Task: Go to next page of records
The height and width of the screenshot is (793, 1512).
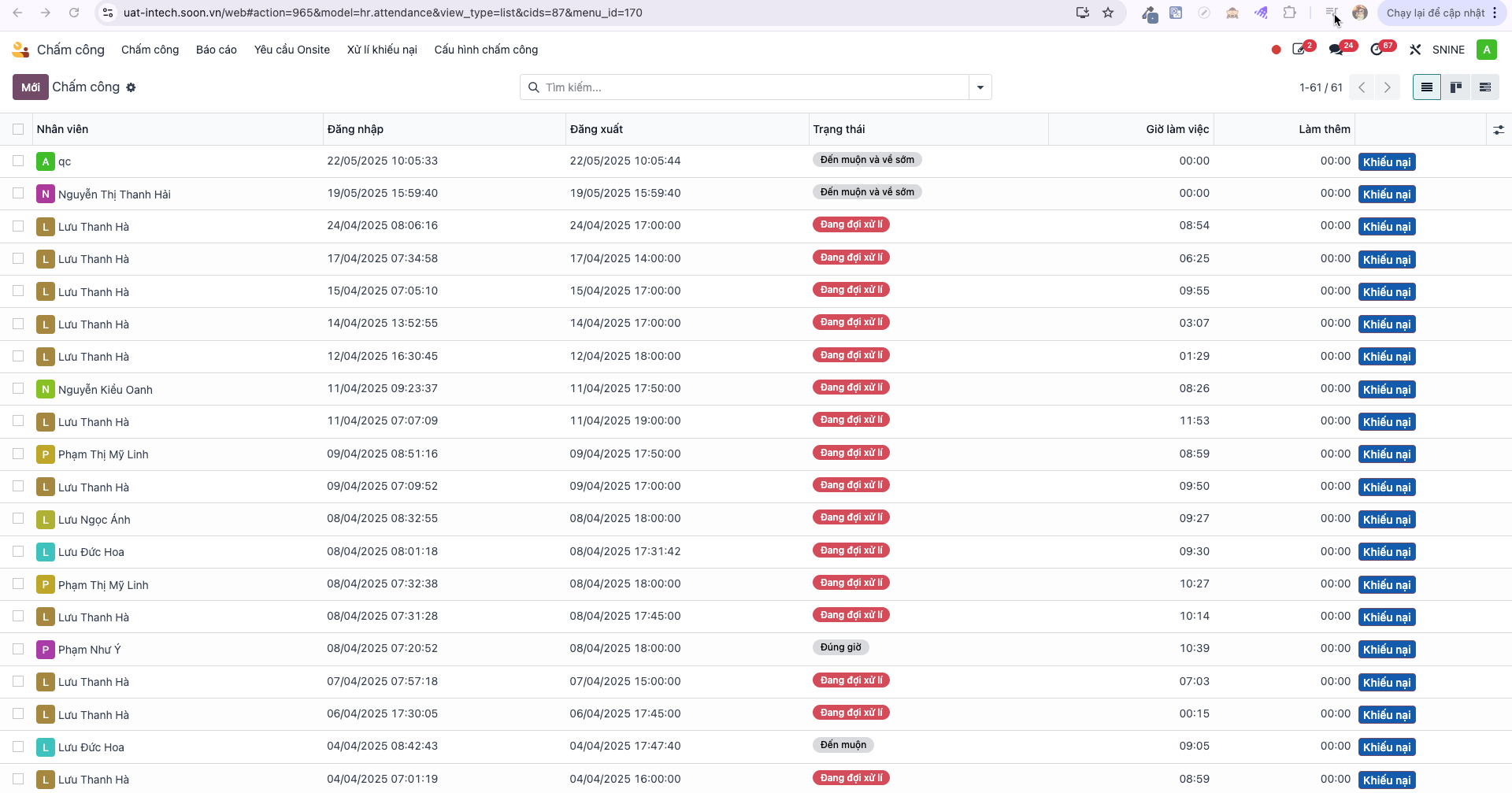Action: pos(1388,87)
